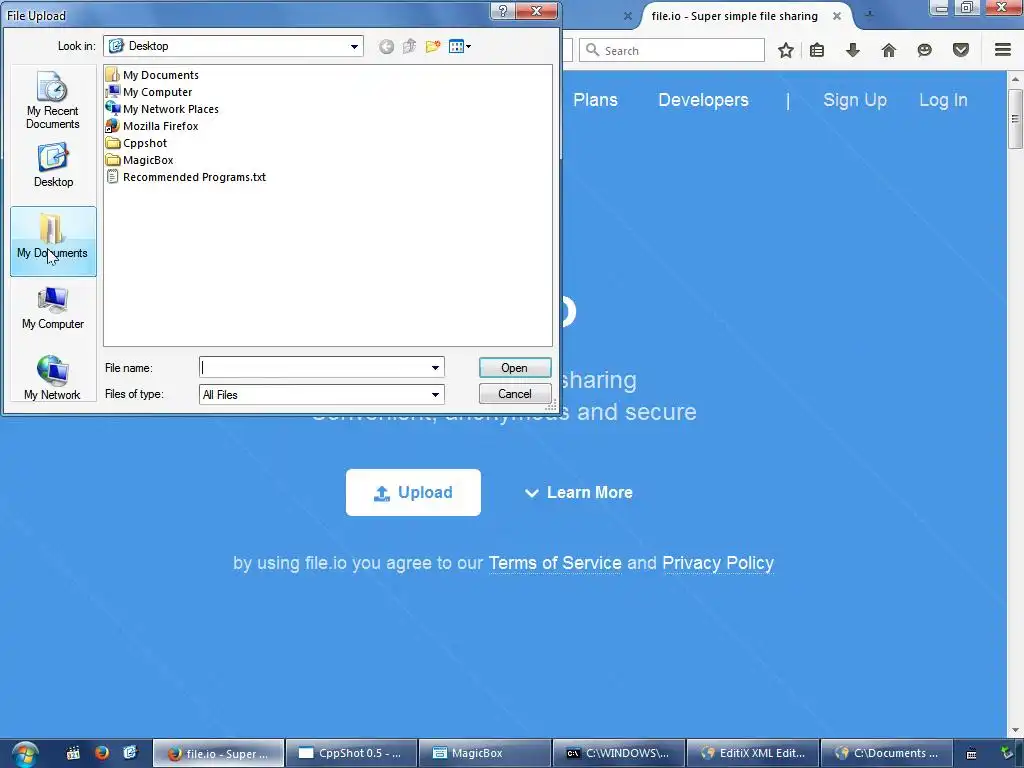Go back to last folder visited
Image resolution: width=1024 pixels, height=768 pixels.
pyautogui.click(x=387, y=46)
